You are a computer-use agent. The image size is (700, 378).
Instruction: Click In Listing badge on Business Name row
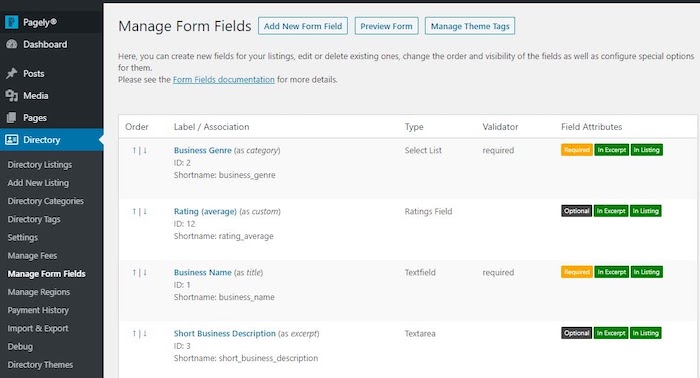pyautogui.click(x=646, y=272)
